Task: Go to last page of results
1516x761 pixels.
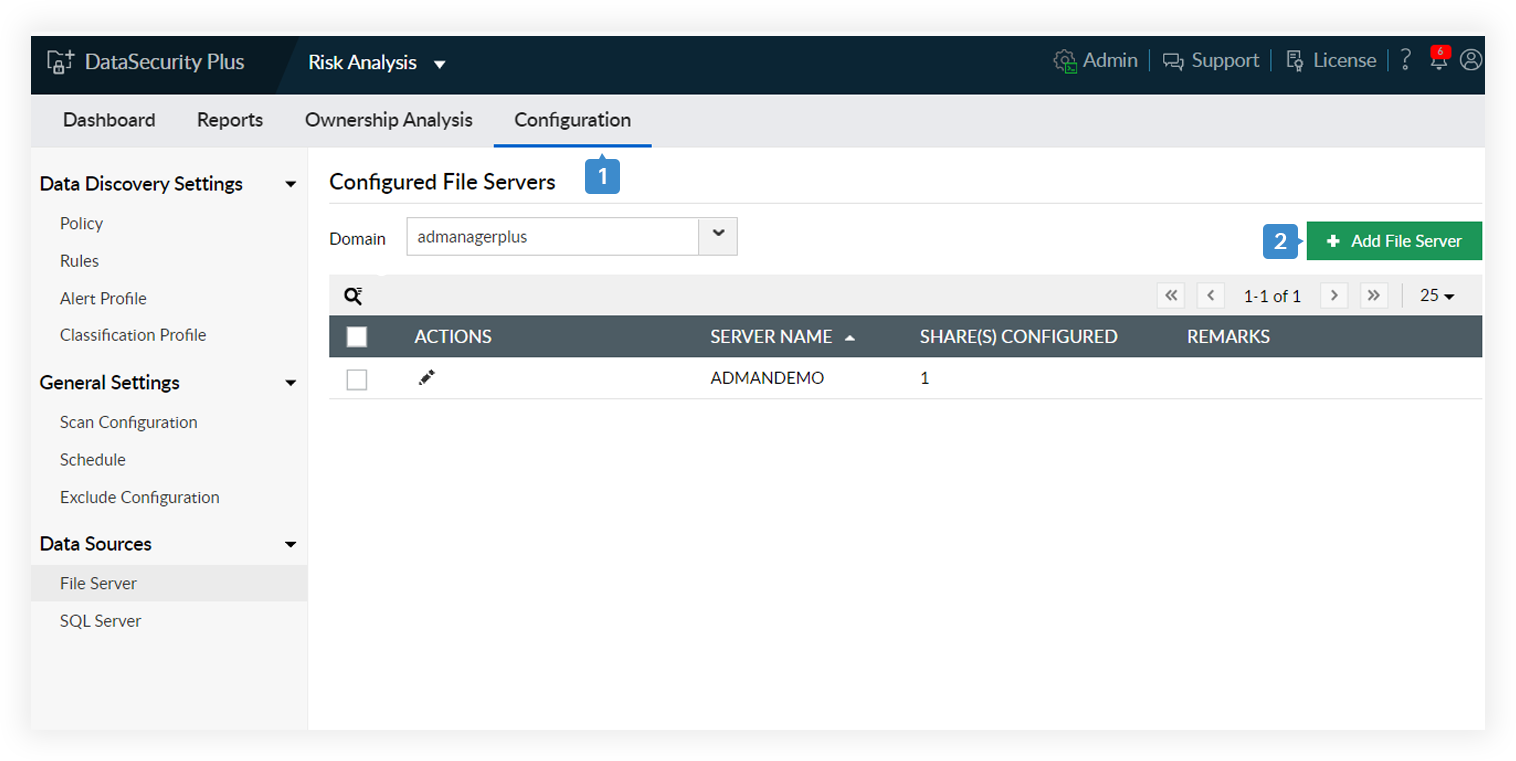Action: coord(1375,295)
